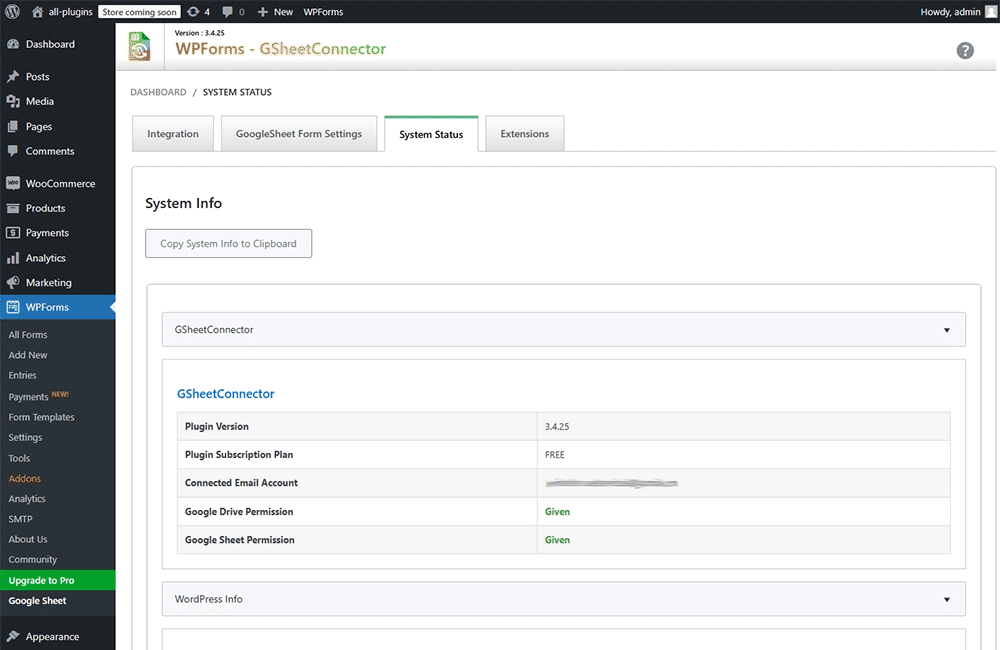Click the Marketing megaphone icon

[13, 283]
